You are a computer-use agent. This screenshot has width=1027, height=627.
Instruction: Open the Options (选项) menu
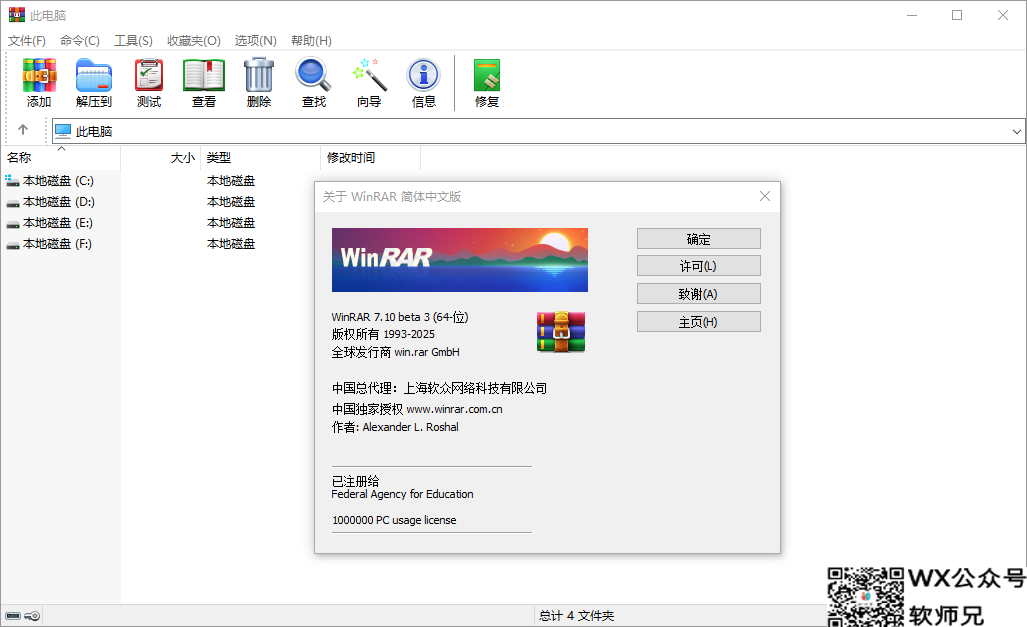click(255, 40)
